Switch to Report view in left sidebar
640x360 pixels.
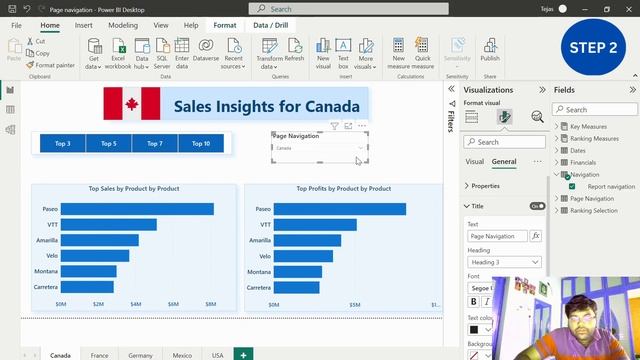click(10, 90)
